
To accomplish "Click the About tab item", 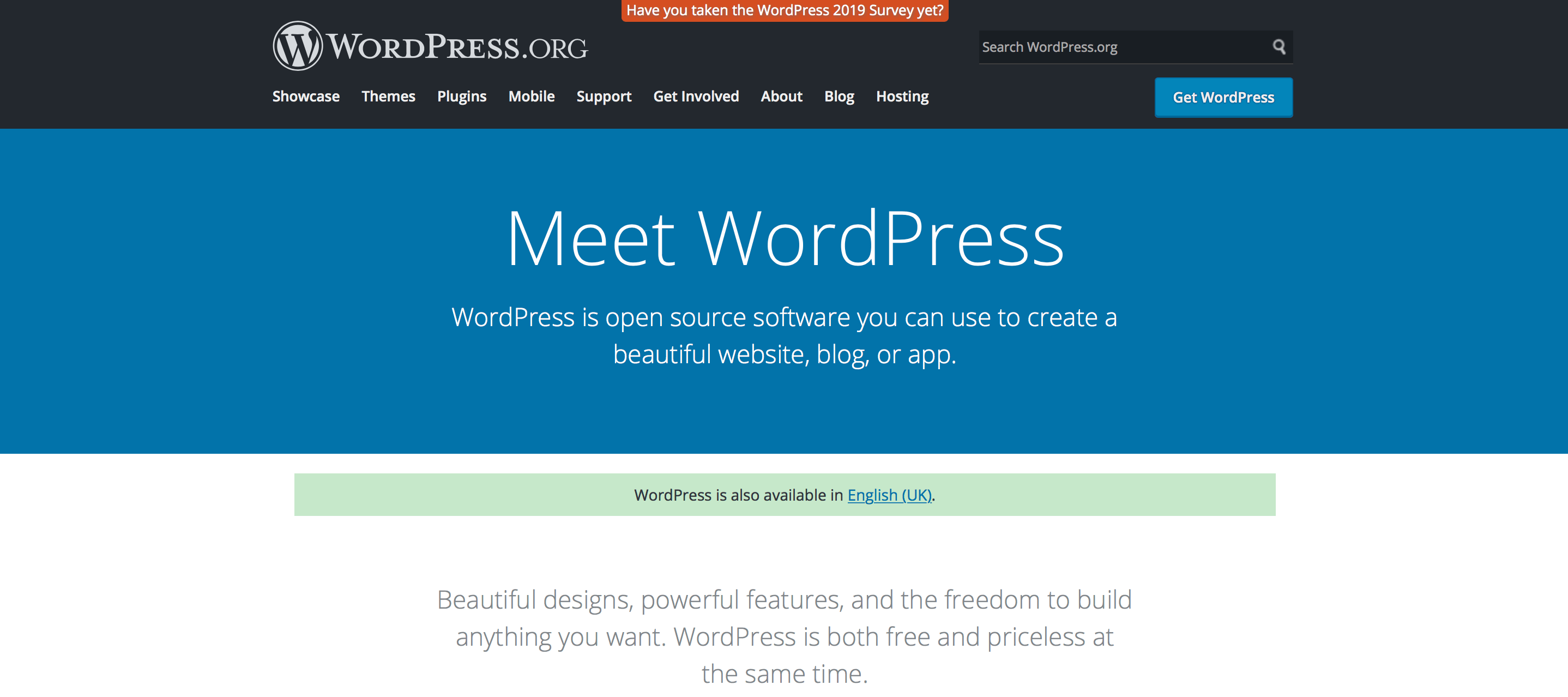I will pyautogui.click(x=781, y=96).
